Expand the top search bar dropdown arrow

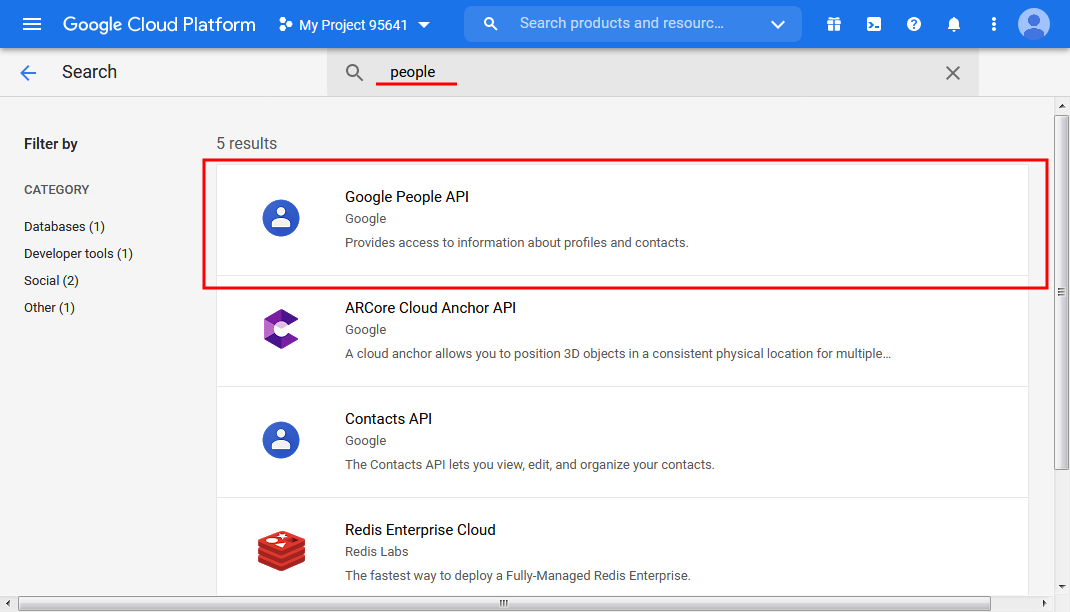click(x=777, y=25)
